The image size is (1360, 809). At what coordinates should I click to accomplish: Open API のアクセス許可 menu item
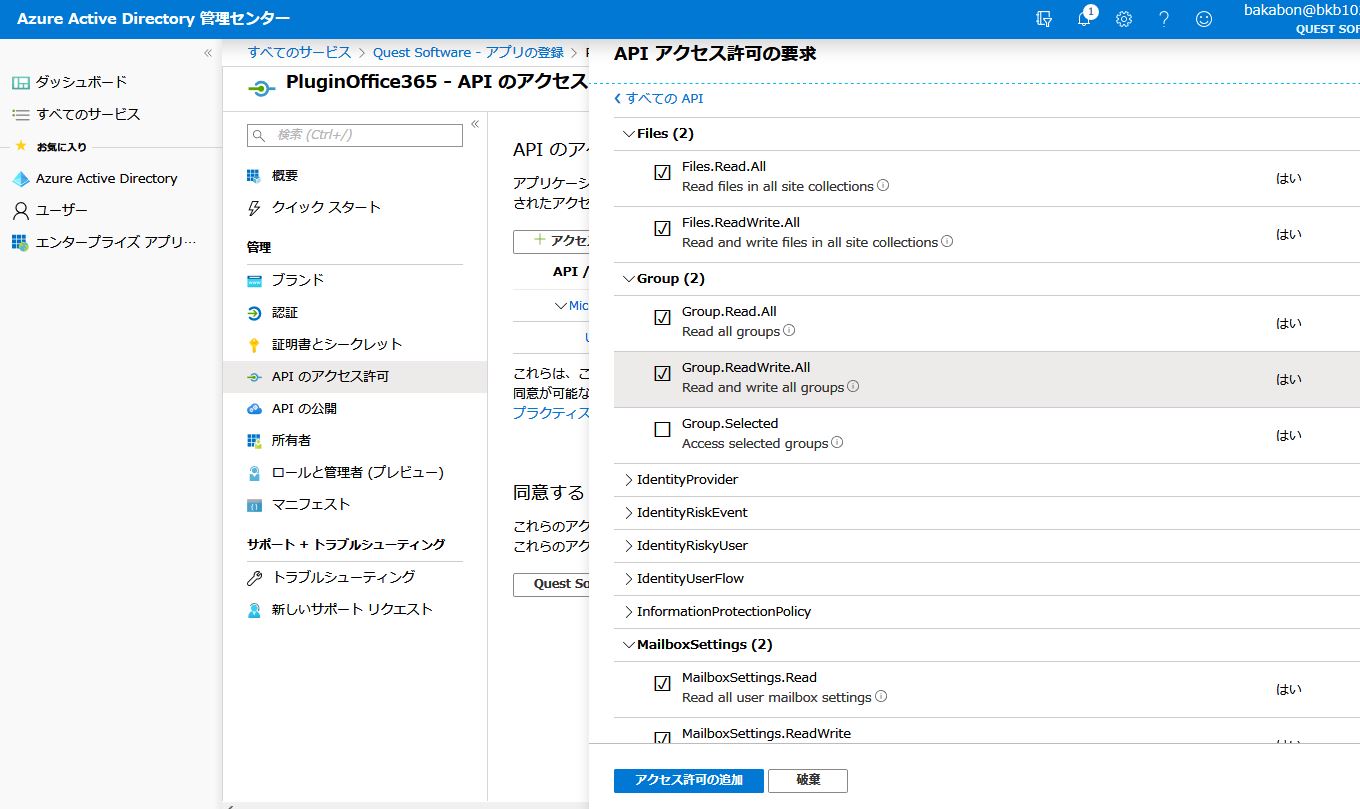[x=355, y=377]
